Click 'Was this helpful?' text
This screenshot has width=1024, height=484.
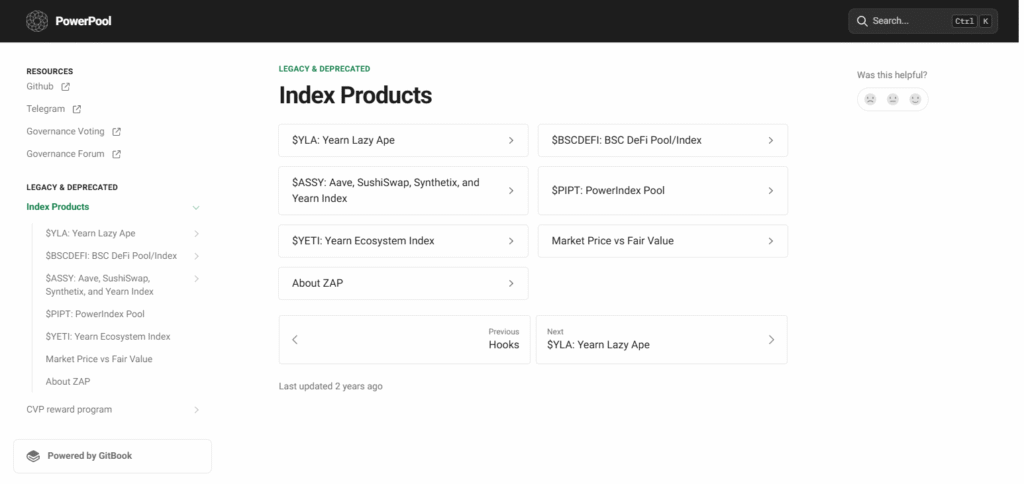(x=892, y=75)
